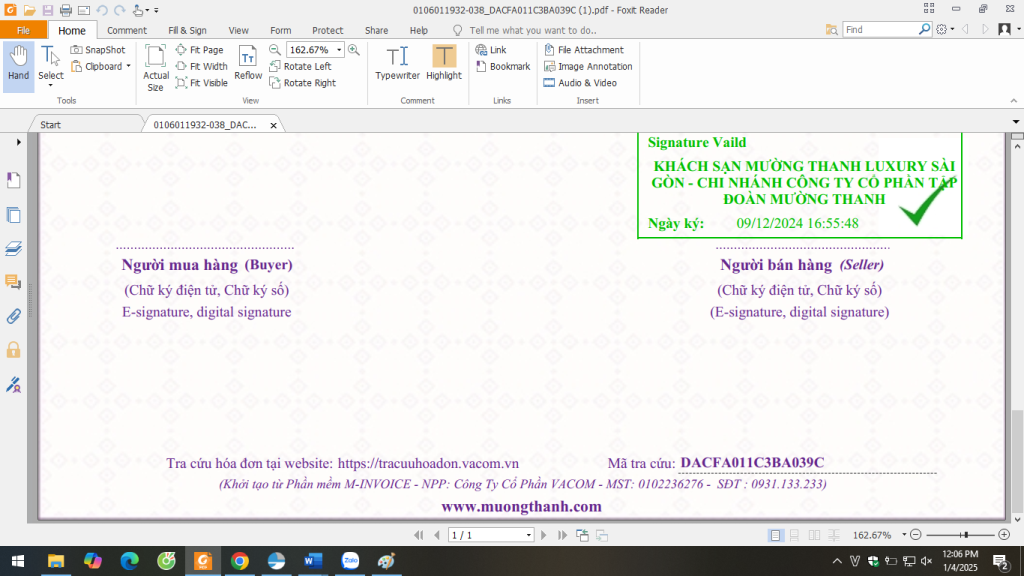Screen dimensions: 1024x576
Task: Open the Share ribbon tab
Action: click(376, 30)
